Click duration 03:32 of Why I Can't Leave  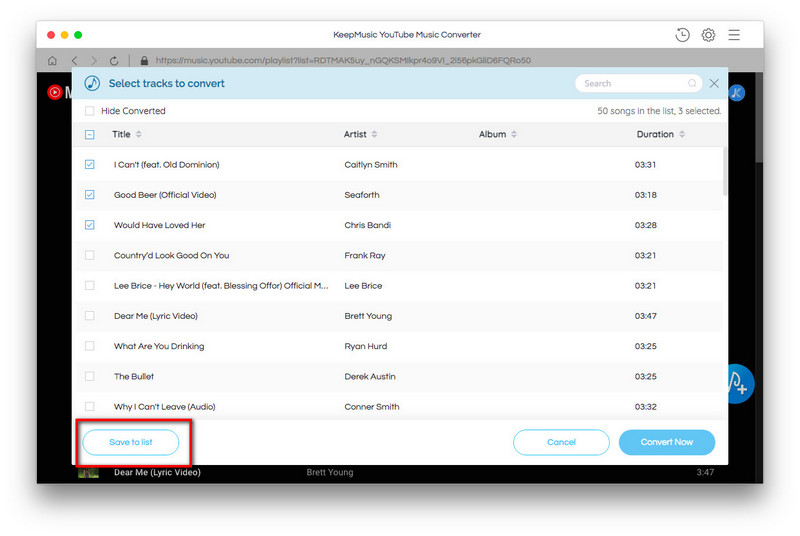click(x=645, y=406)
